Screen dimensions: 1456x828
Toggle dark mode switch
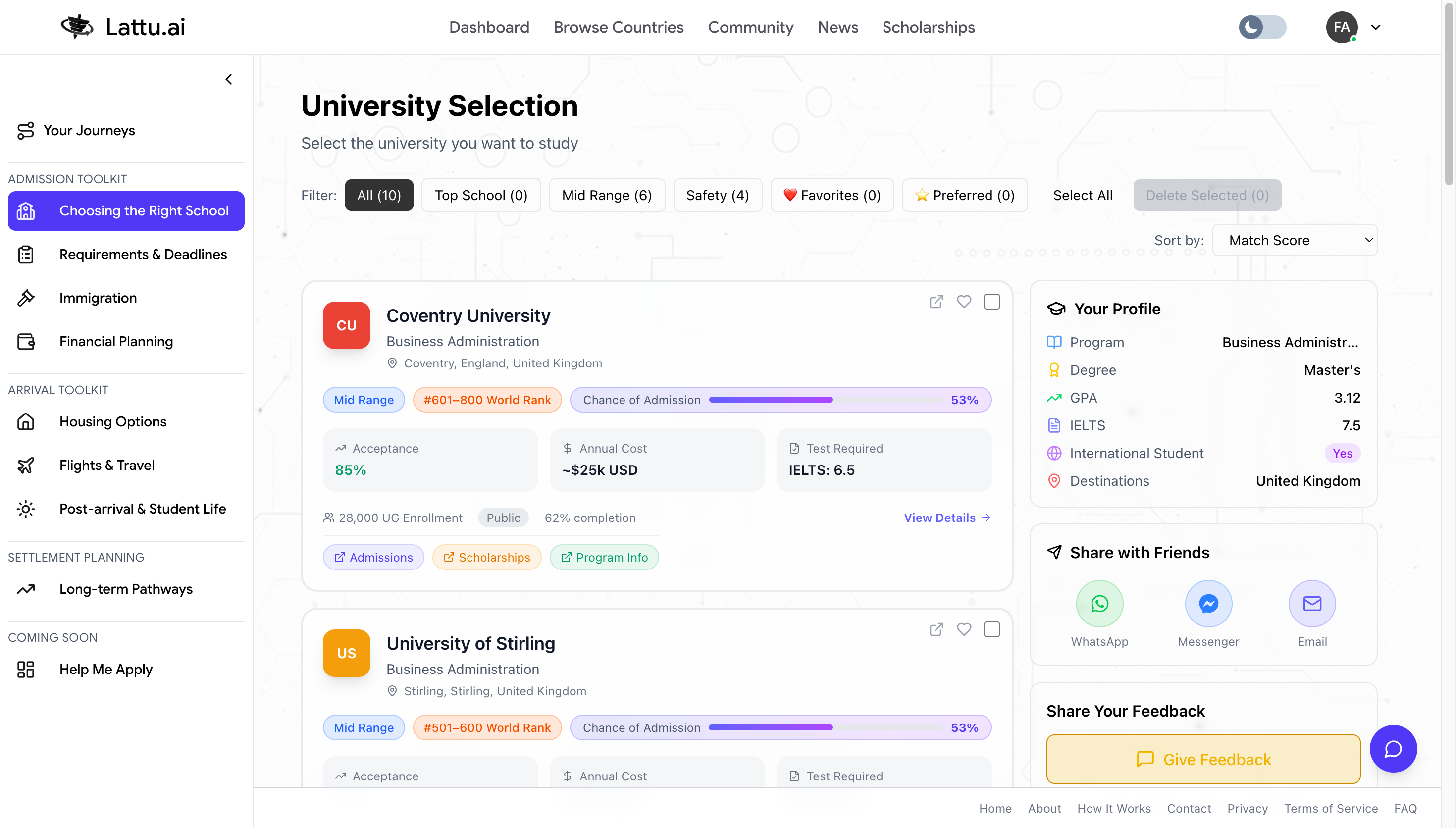[1262, 27]
